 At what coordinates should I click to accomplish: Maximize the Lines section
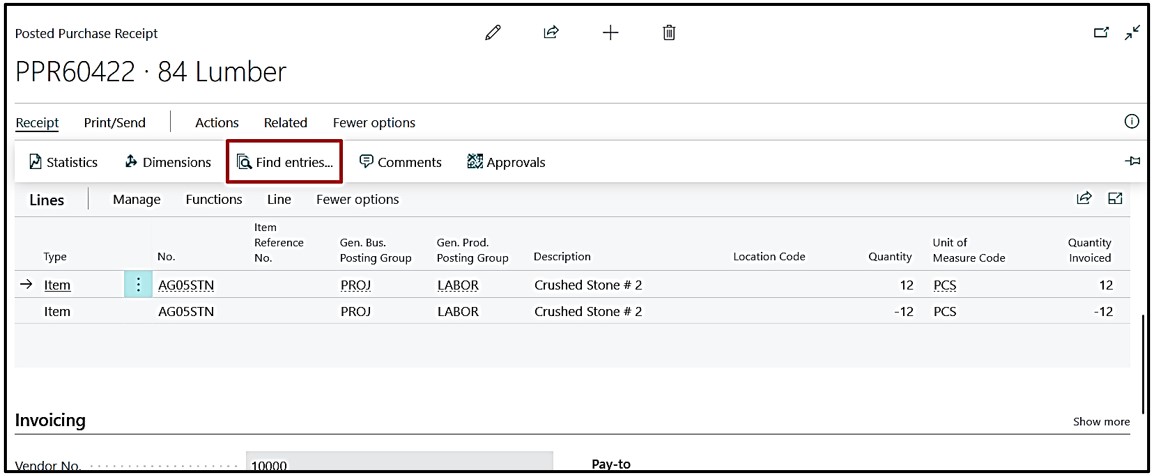click(1115, 199)
